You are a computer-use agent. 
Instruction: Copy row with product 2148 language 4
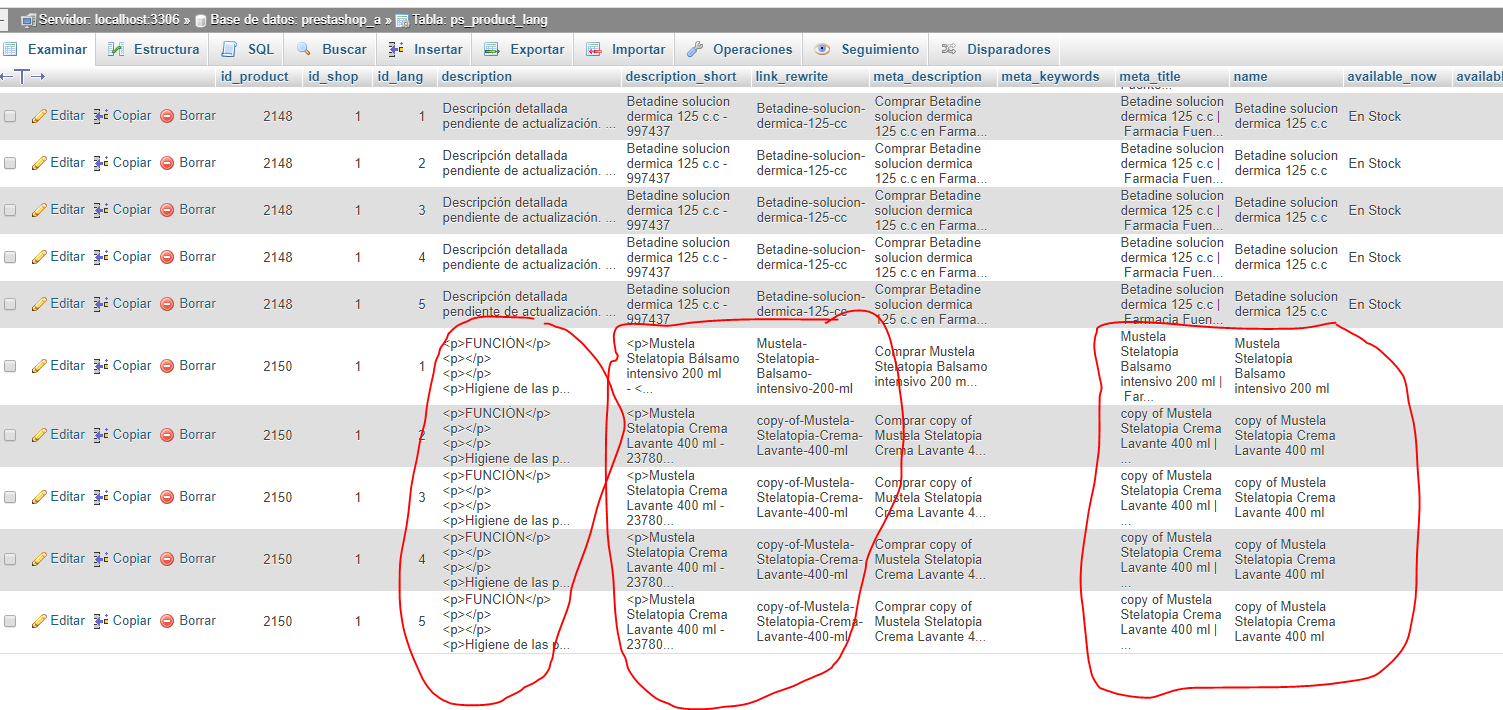point(122,257)
